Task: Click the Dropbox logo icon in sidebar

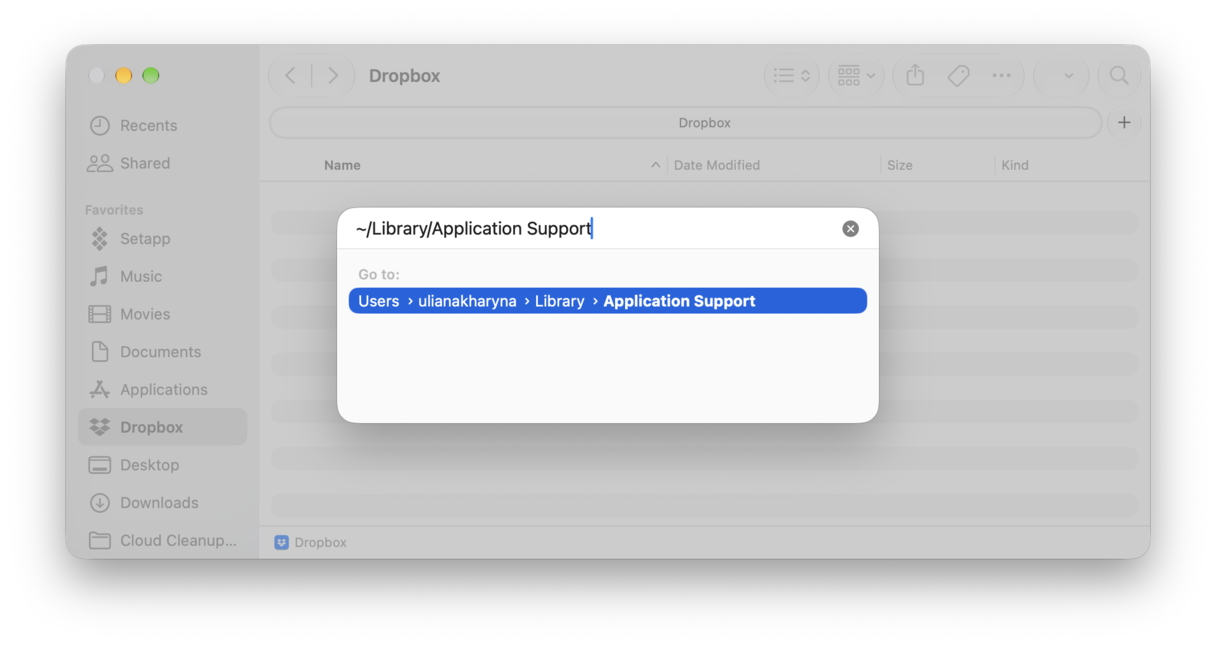Action: [100, 427]
